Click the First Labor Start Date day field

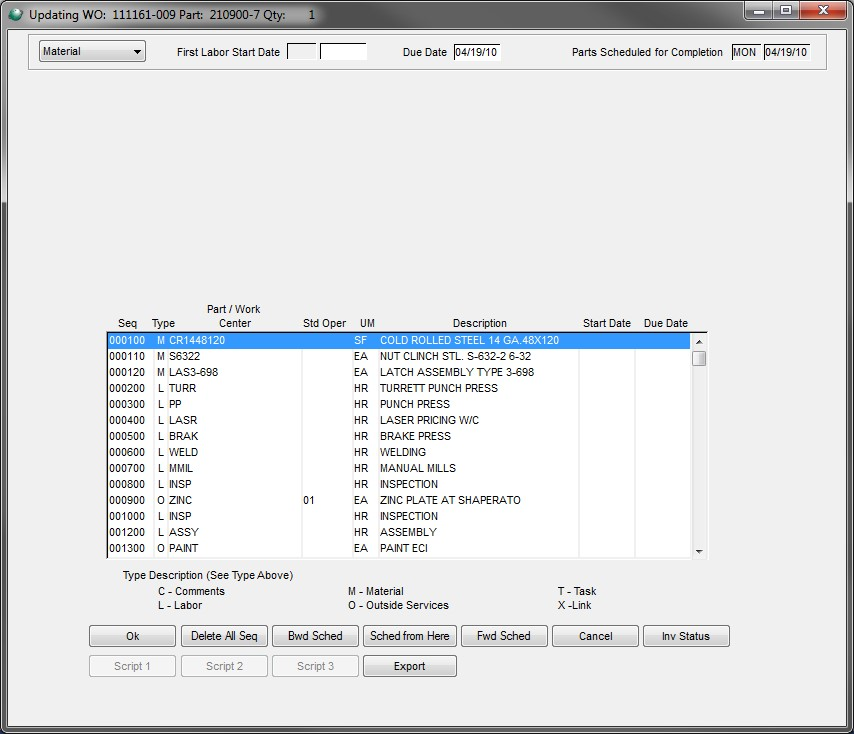click(301, 52)
